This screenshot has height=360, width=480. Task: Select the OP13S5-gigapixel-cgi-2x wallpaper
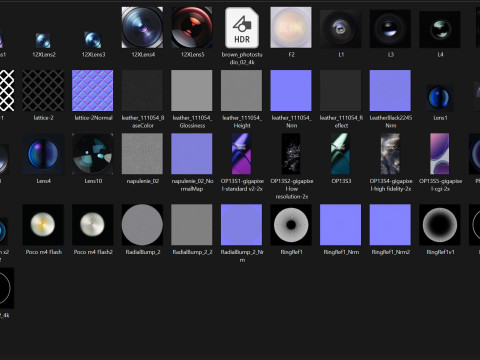(440, 154)
